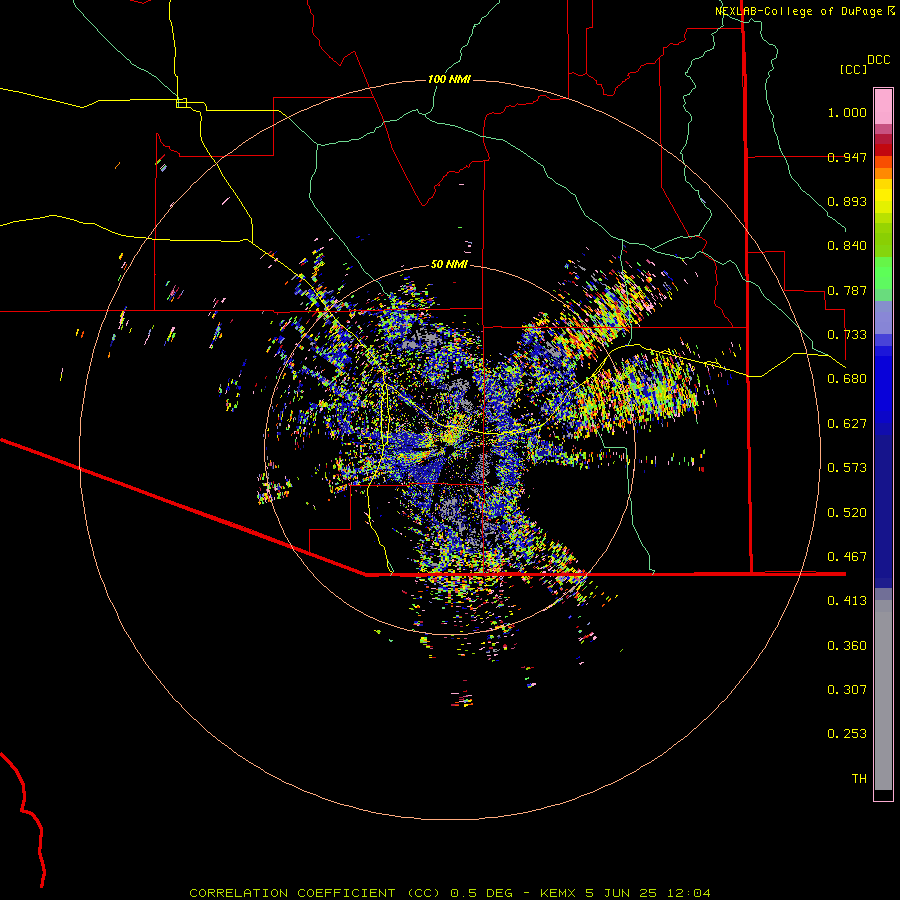Click the KEMX 5 JUN 25 12:04 timestamp
The image size is (900, 900).
(626, 893)
